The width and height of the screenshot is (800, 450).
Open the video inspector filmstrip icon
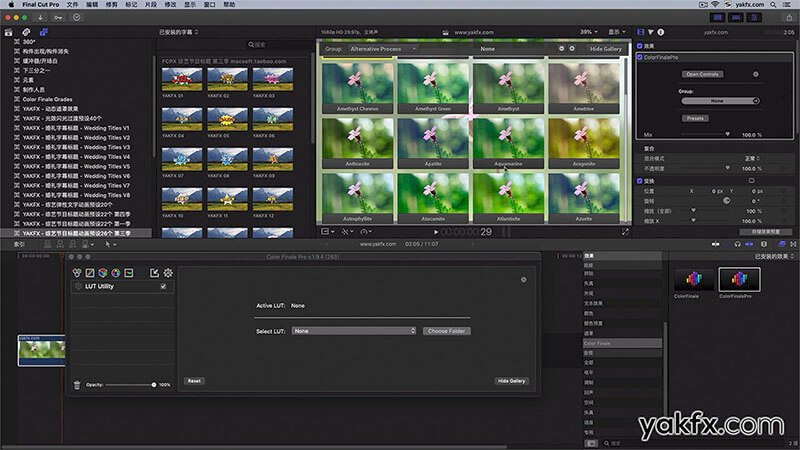click(x=641, y=32)
